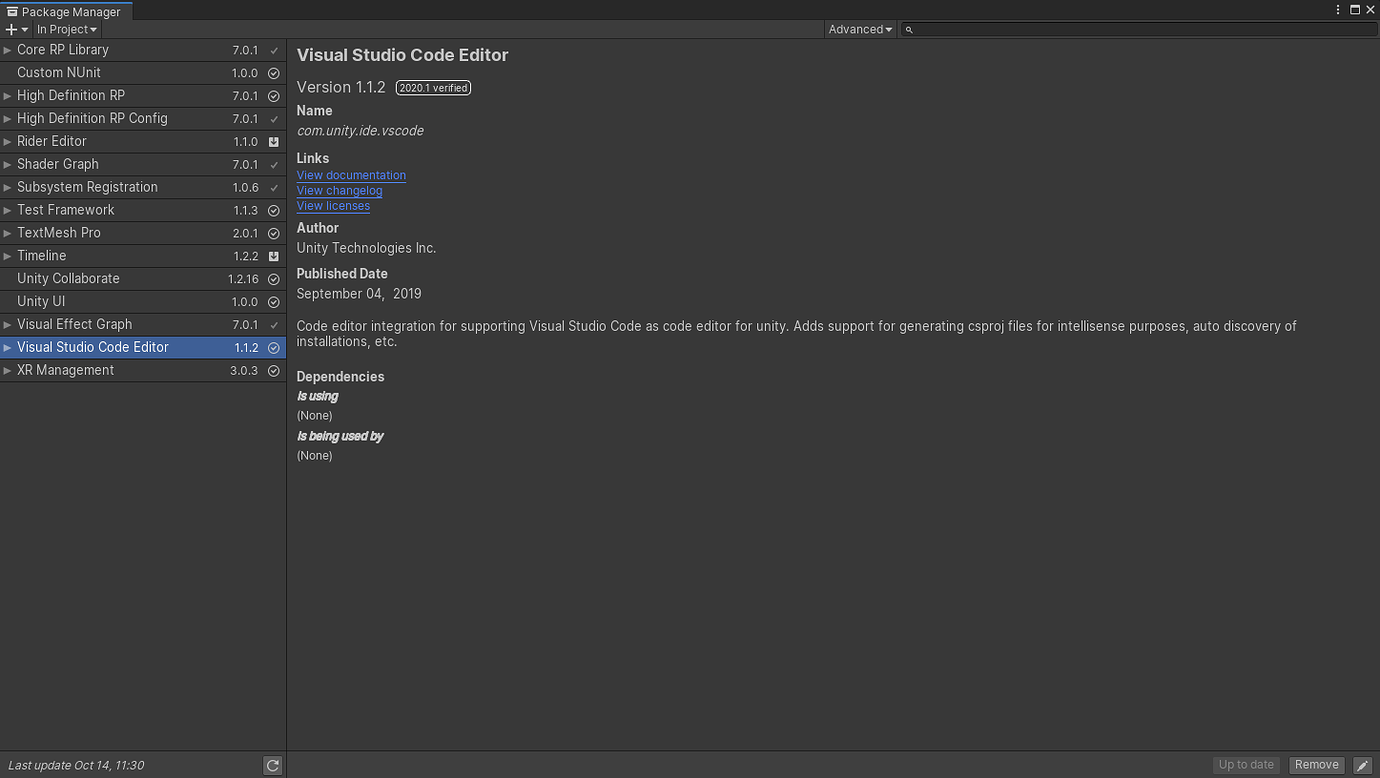Click the Rider Editor update-available icon

[273, 142]
